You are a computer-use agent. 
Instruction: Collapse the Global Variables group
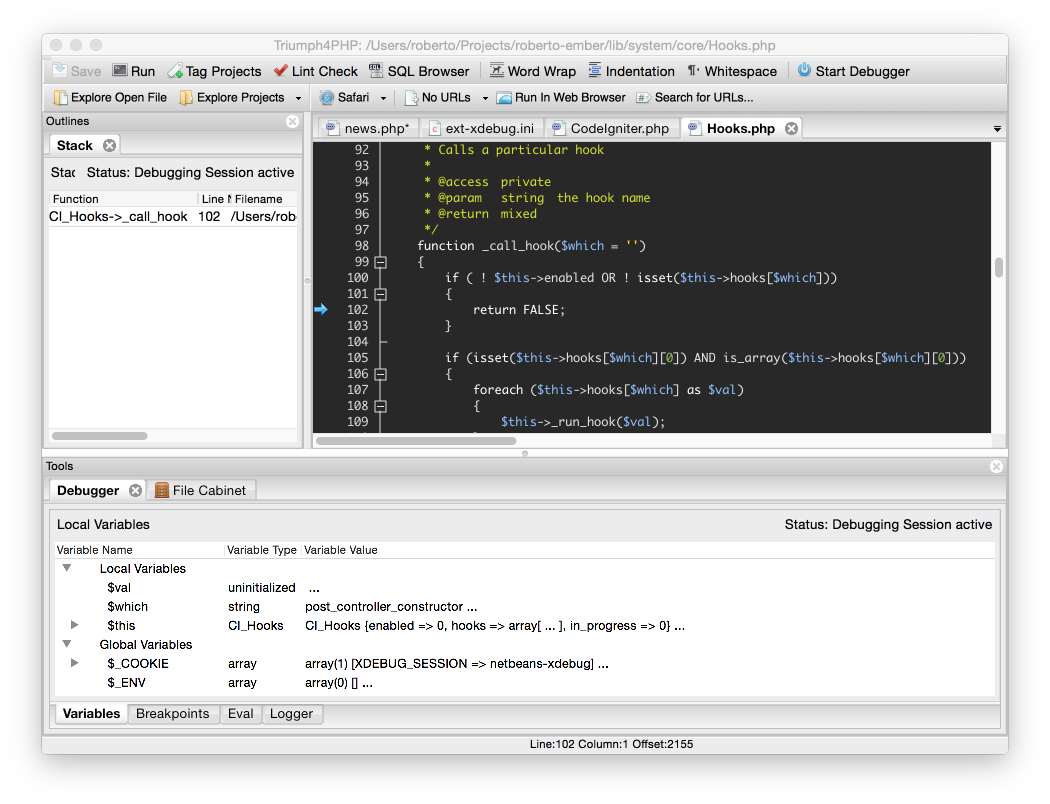(x=67, y=643)
